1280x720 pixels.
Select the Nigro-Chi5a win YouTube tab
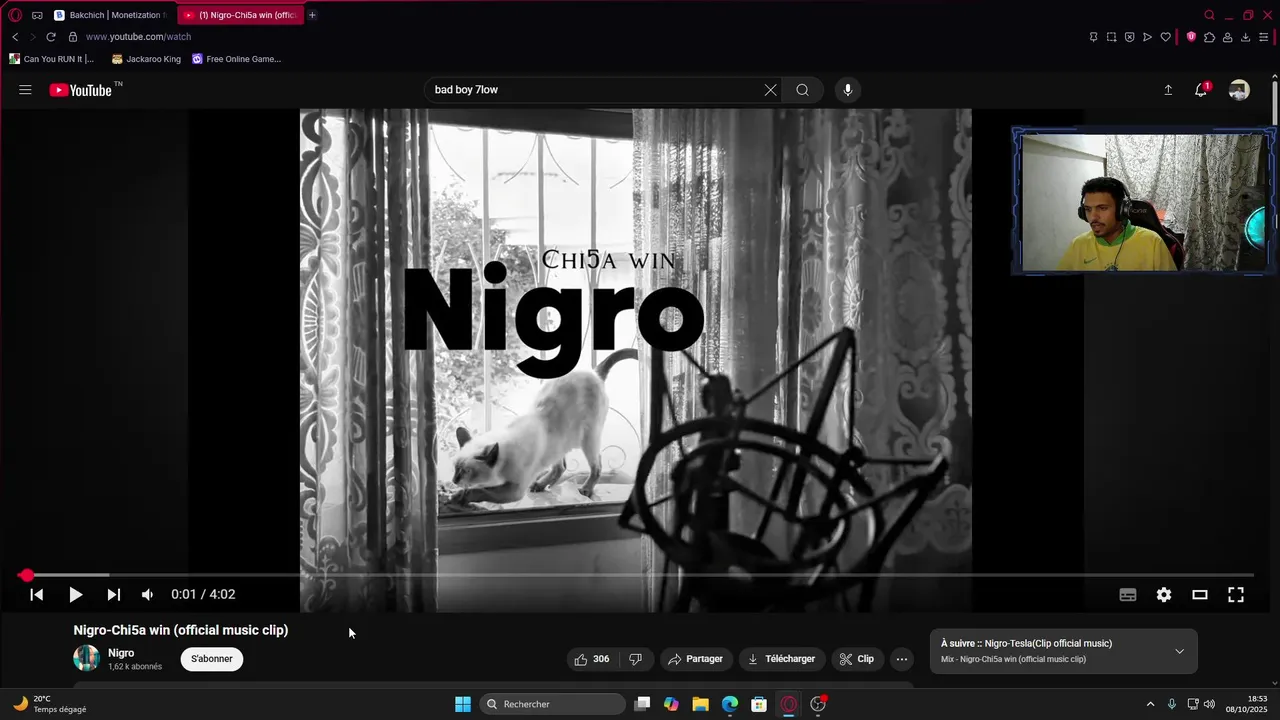coord(240,15)
